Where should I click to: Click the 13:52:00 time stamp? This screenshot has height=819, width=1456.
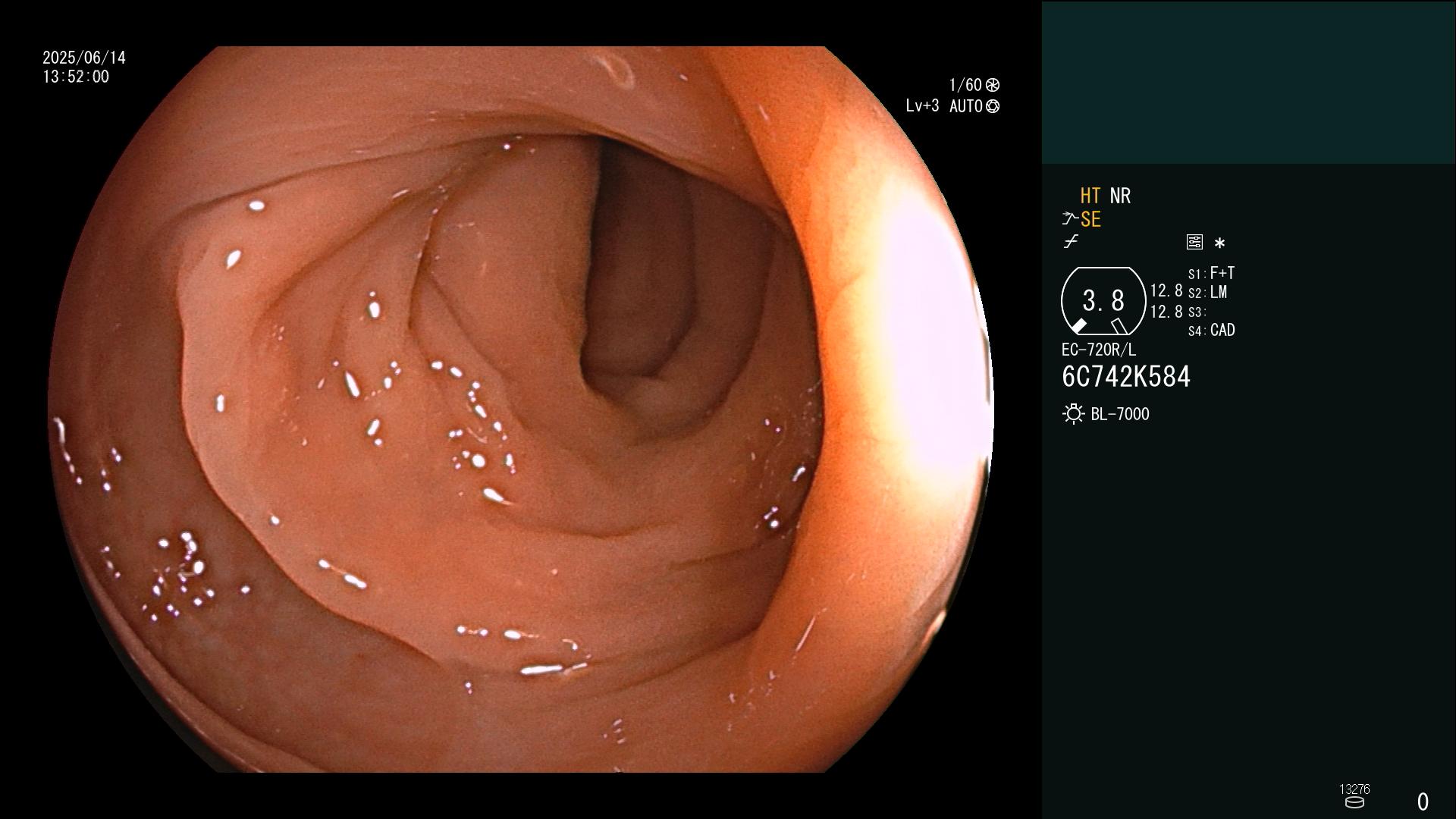(x=76, y=77)
